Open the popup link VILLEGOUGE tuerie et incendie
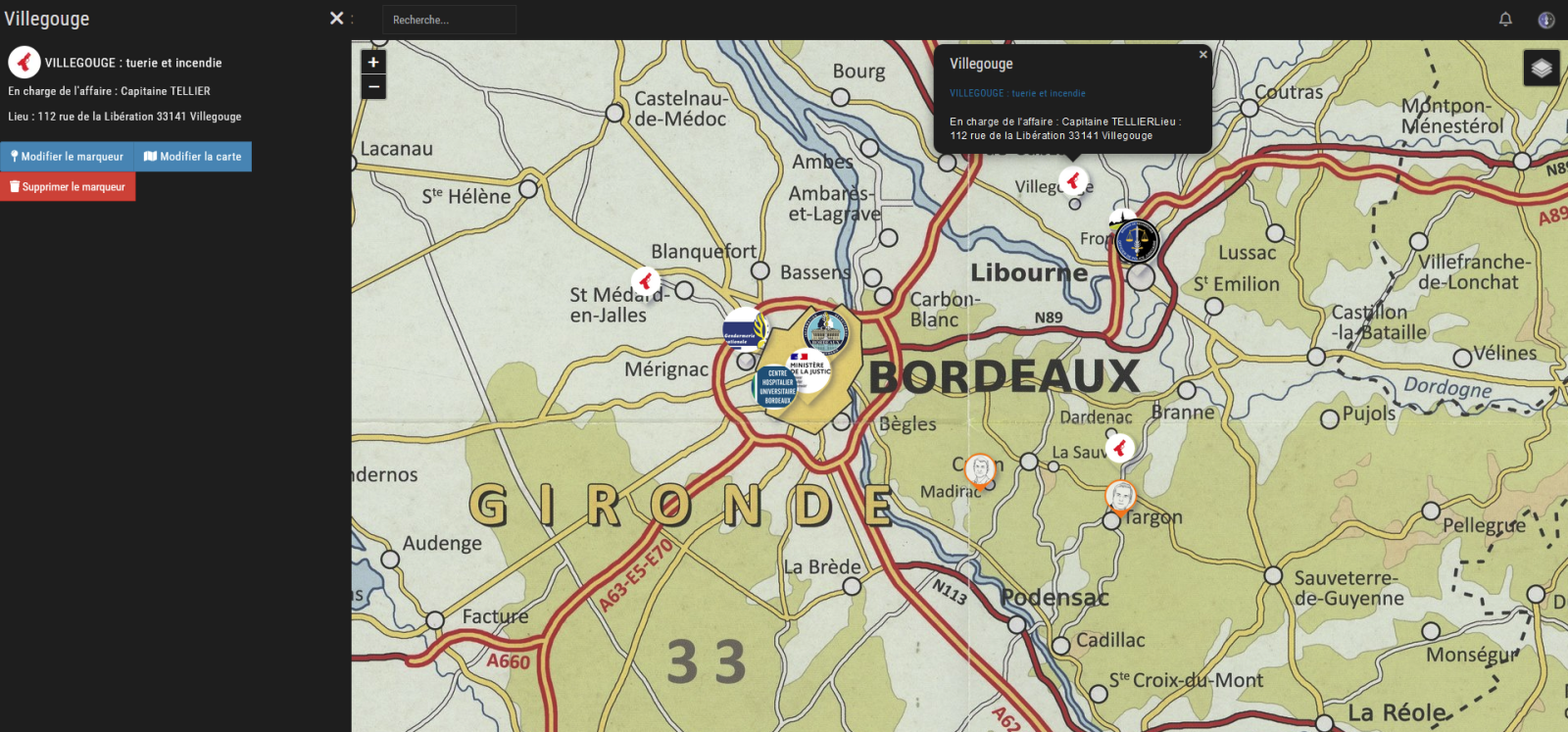Screen dimensions: 1568x732 point(1017,93)
